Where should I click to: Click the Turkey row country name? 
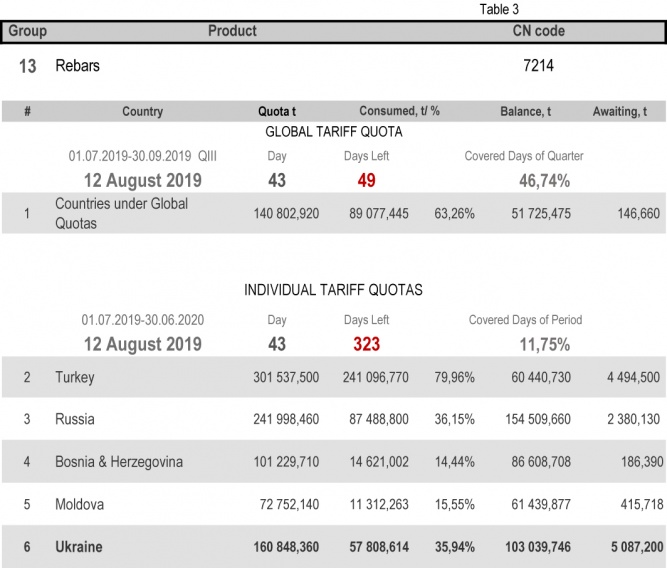pos(75,377)
